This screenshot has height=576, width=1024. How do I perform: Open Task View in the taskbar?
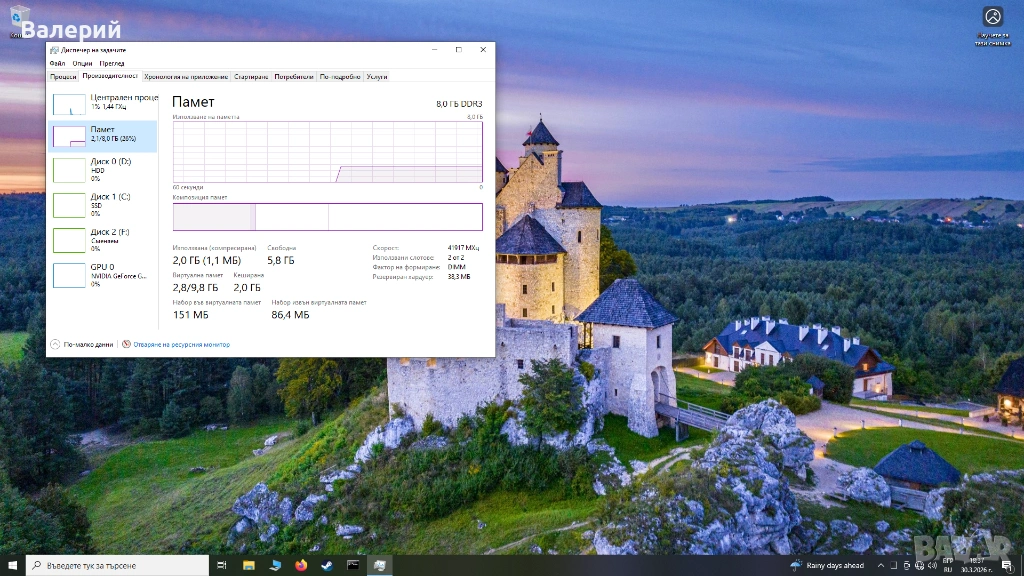pyautogui.click(x=222, y=565)
